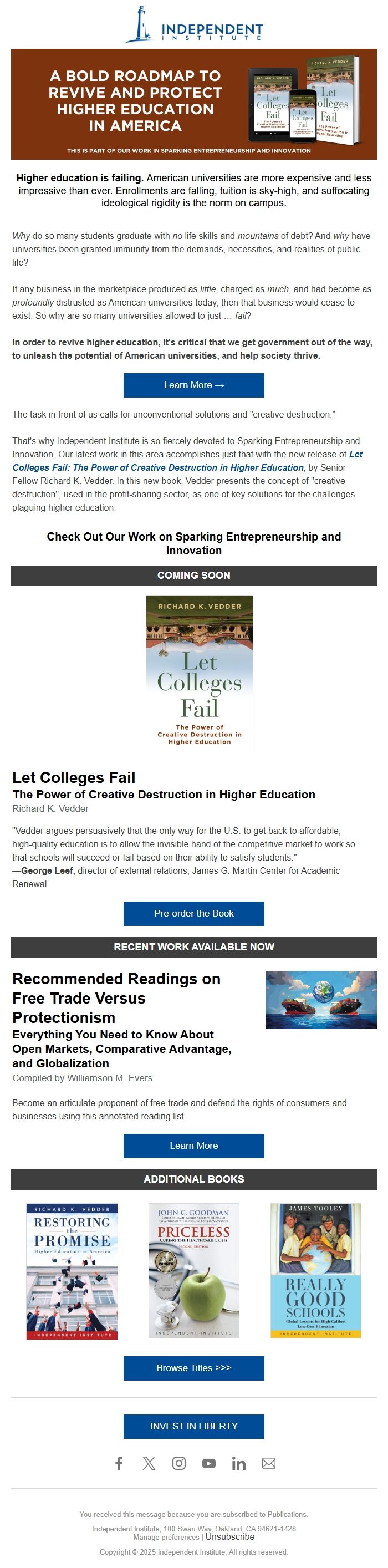The height and width of the screenshot is (1568, 388).
Task: Click the email envelope icon
Action: [269, 1463]
